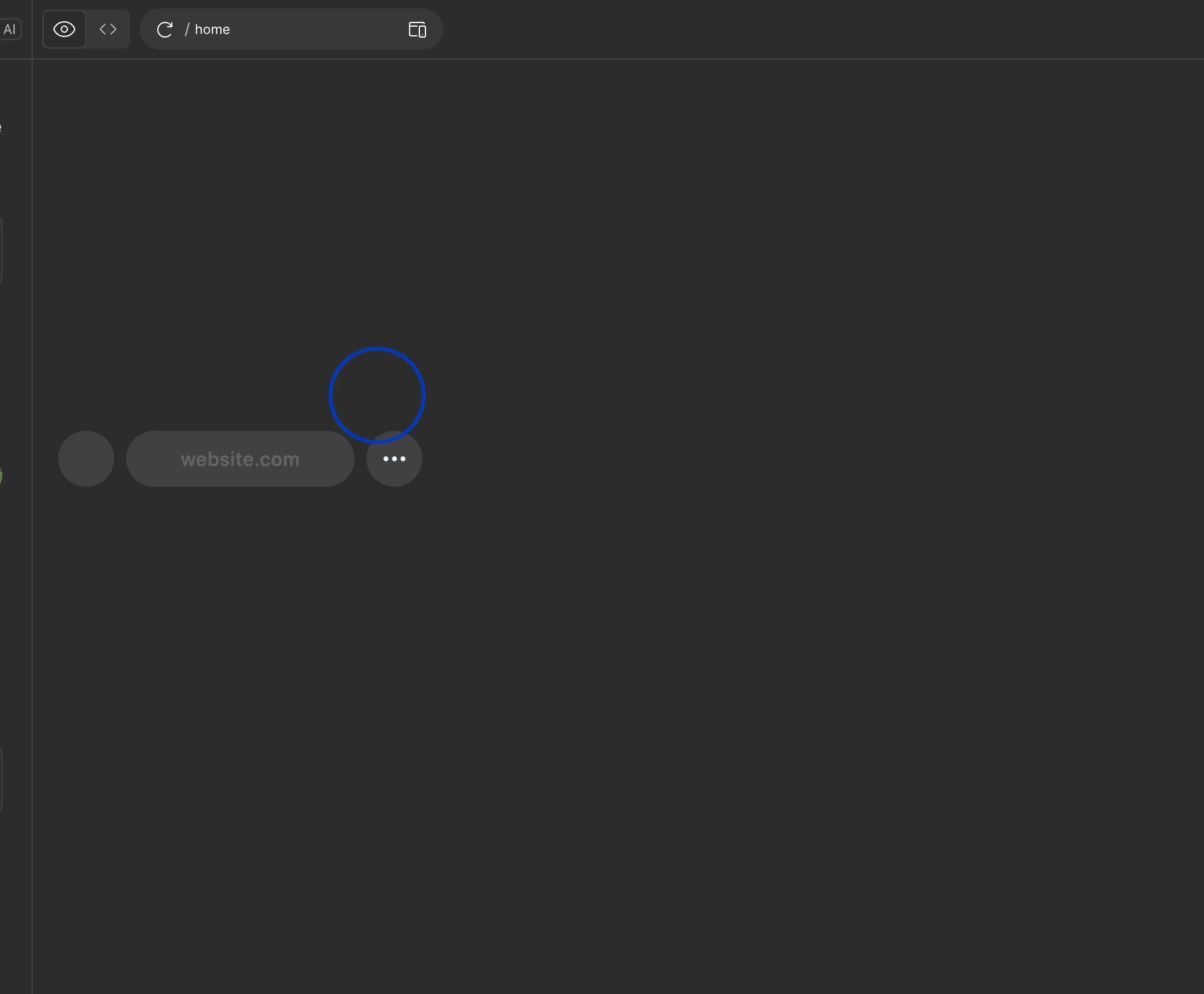The height and width of the screenshot is (994, 1204).
Task: Open the three-dots more options button
Action: click(x=394, y=459)
